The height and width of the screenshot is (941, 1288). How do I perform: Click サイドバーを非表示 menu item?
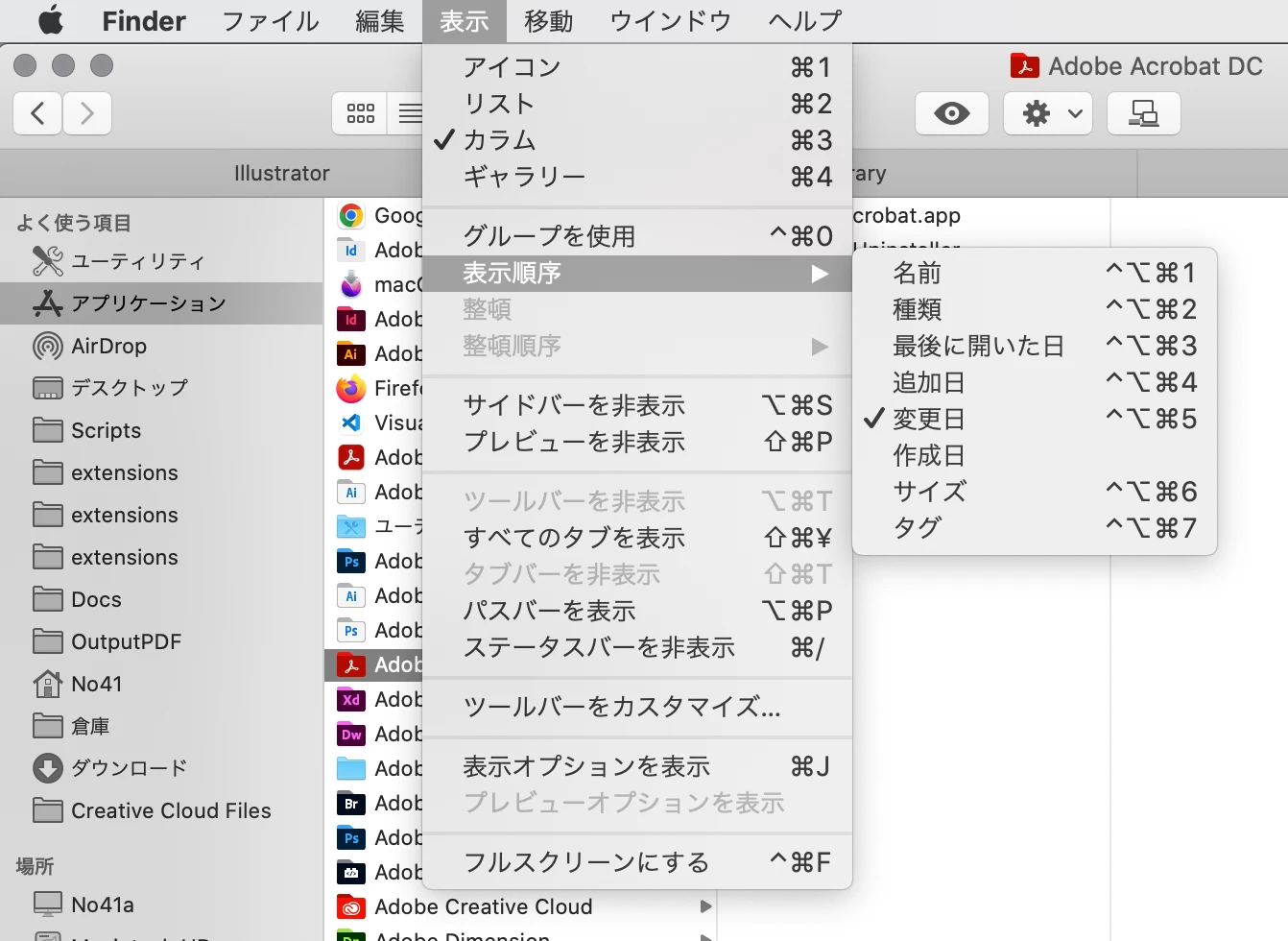coord(637,405)
